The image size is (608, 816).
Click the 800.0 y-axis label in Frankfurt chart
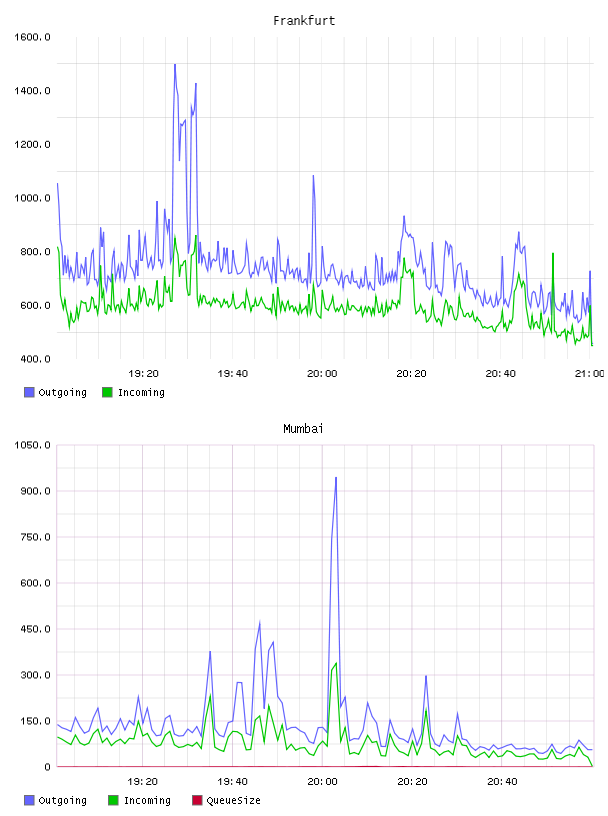coord(35,251)
